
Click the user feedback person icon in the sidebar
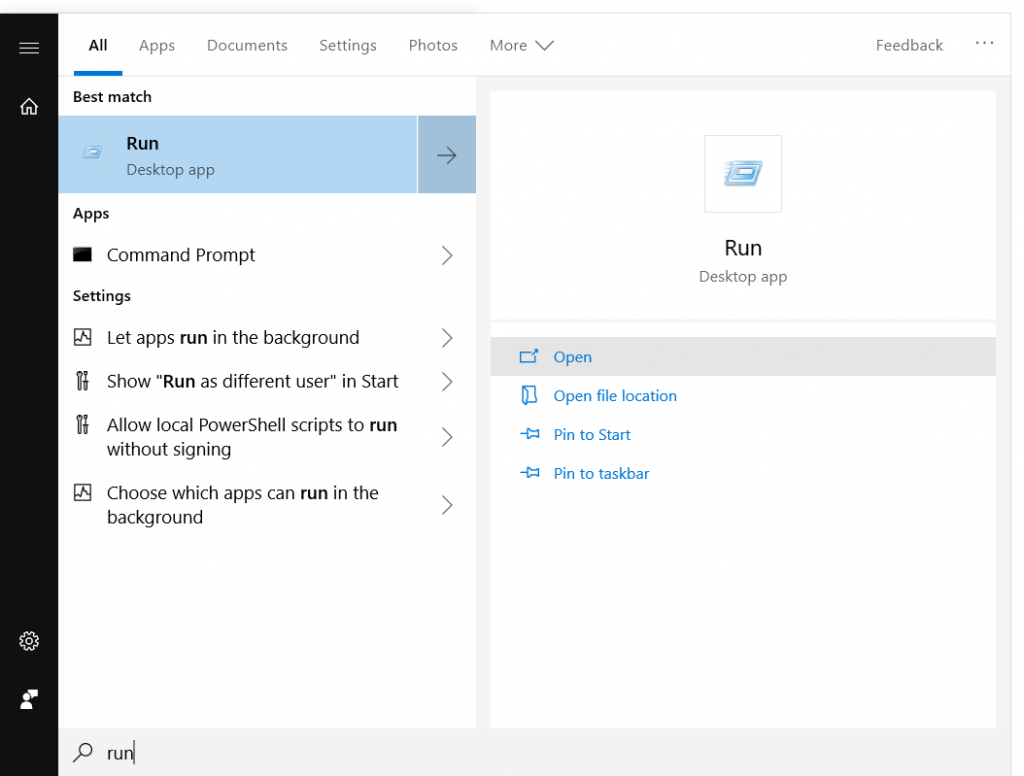(x=29, y=700)
